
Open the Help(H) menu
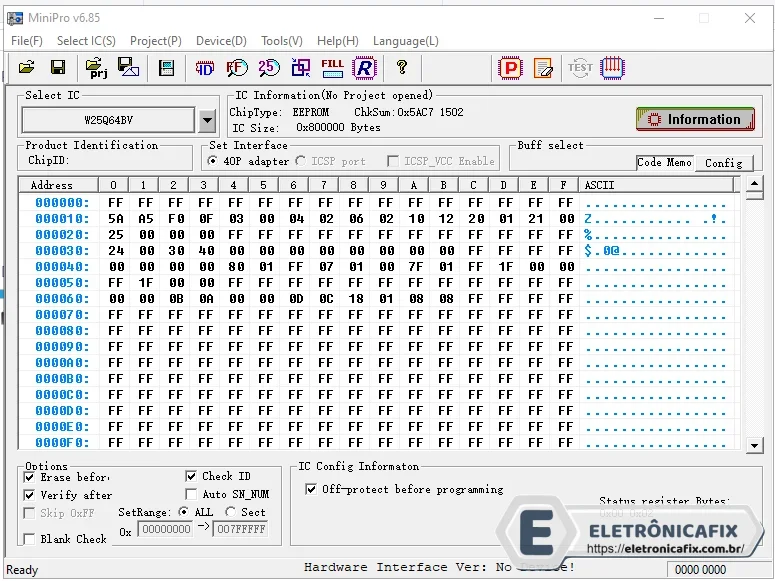click(338, 41)
